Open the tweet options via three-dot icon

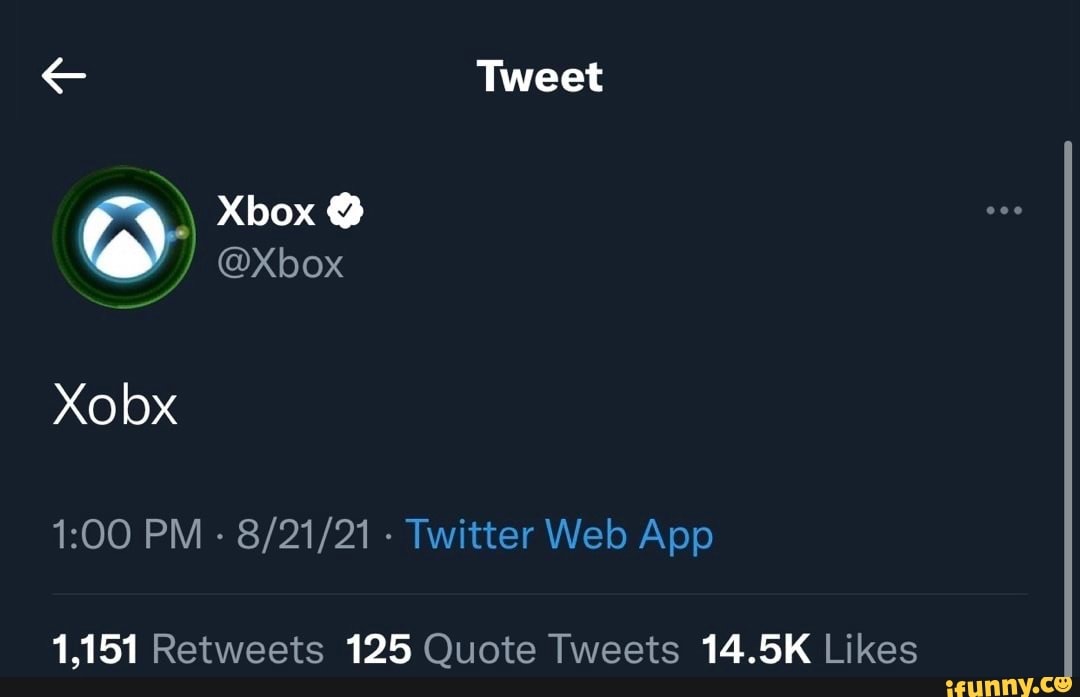[x=1004, y=210]
